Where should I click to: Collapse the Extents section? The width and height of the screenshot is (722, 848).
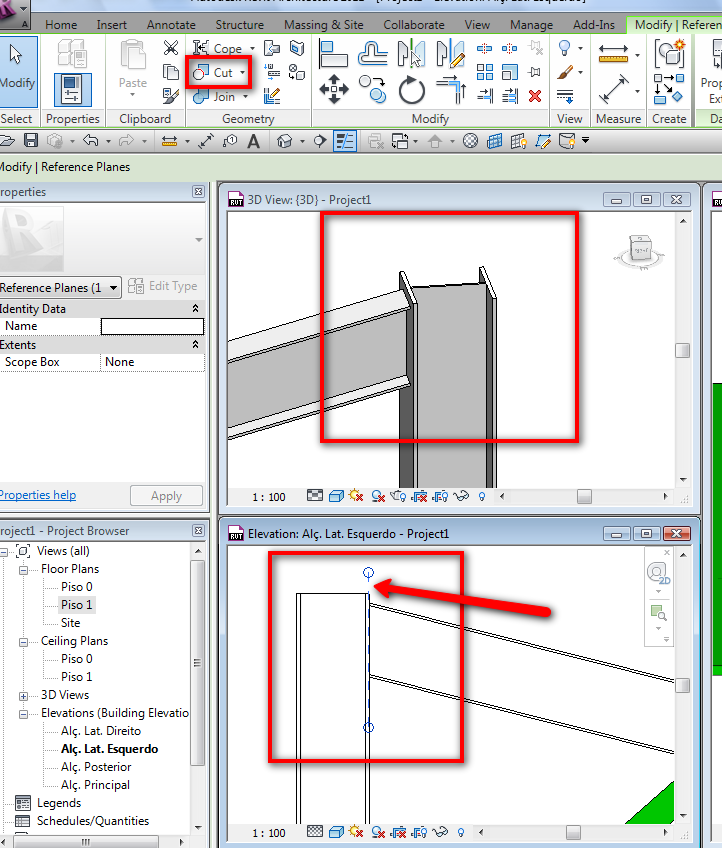pos(195,344)
